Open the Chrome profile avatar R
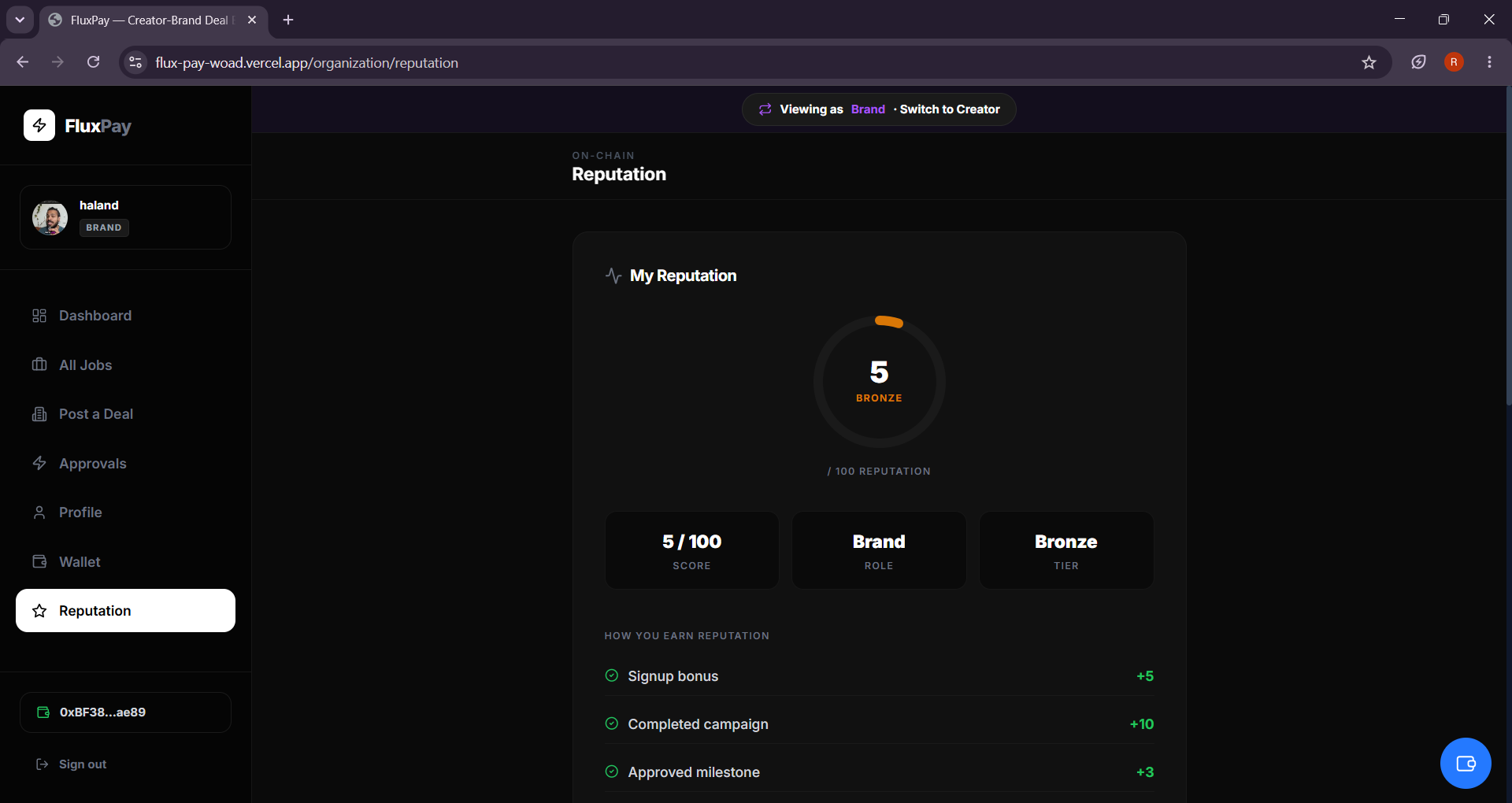Image resolution: width=1512 pixels, height=803 pixels. click(1454, 62)
